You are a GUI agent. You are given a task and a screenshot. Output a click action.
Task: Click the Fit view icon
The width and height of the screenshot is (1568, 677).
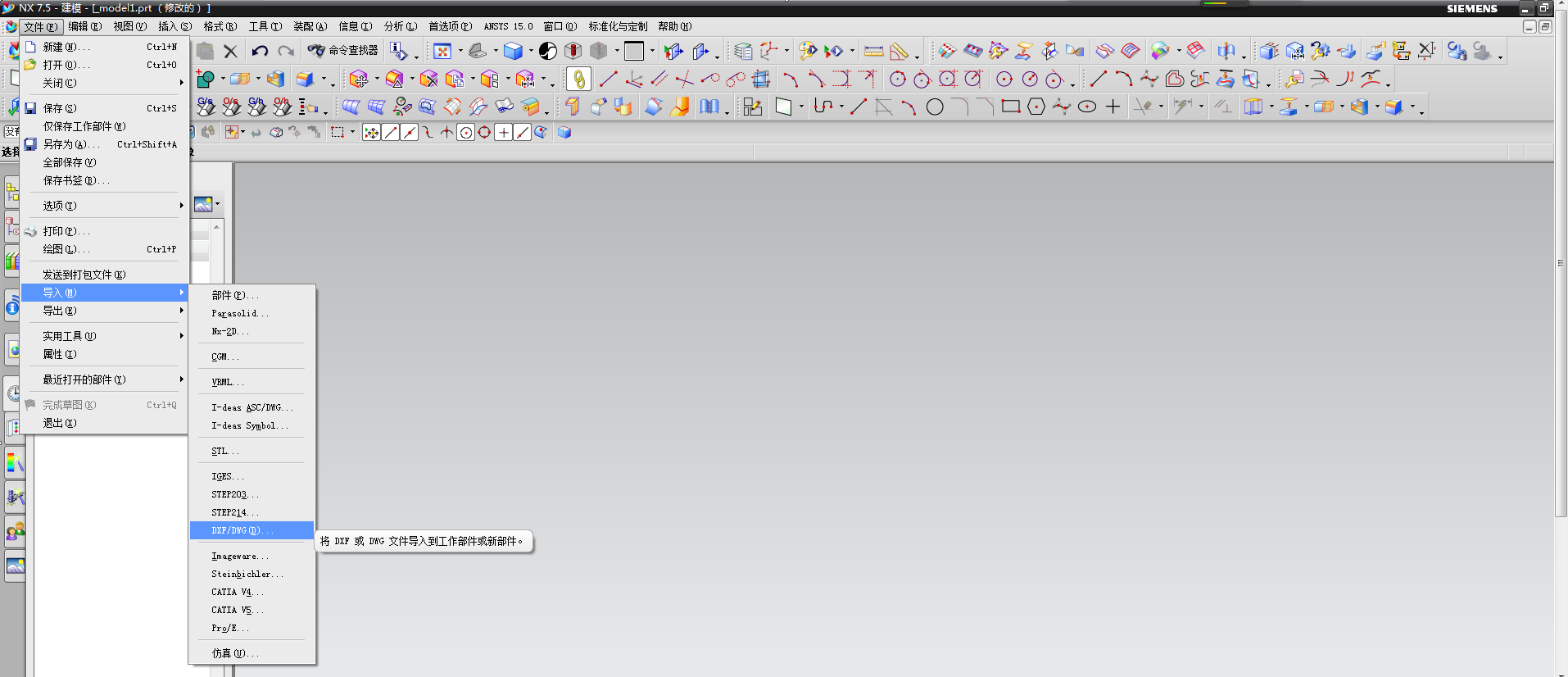[x=442, y=52]
